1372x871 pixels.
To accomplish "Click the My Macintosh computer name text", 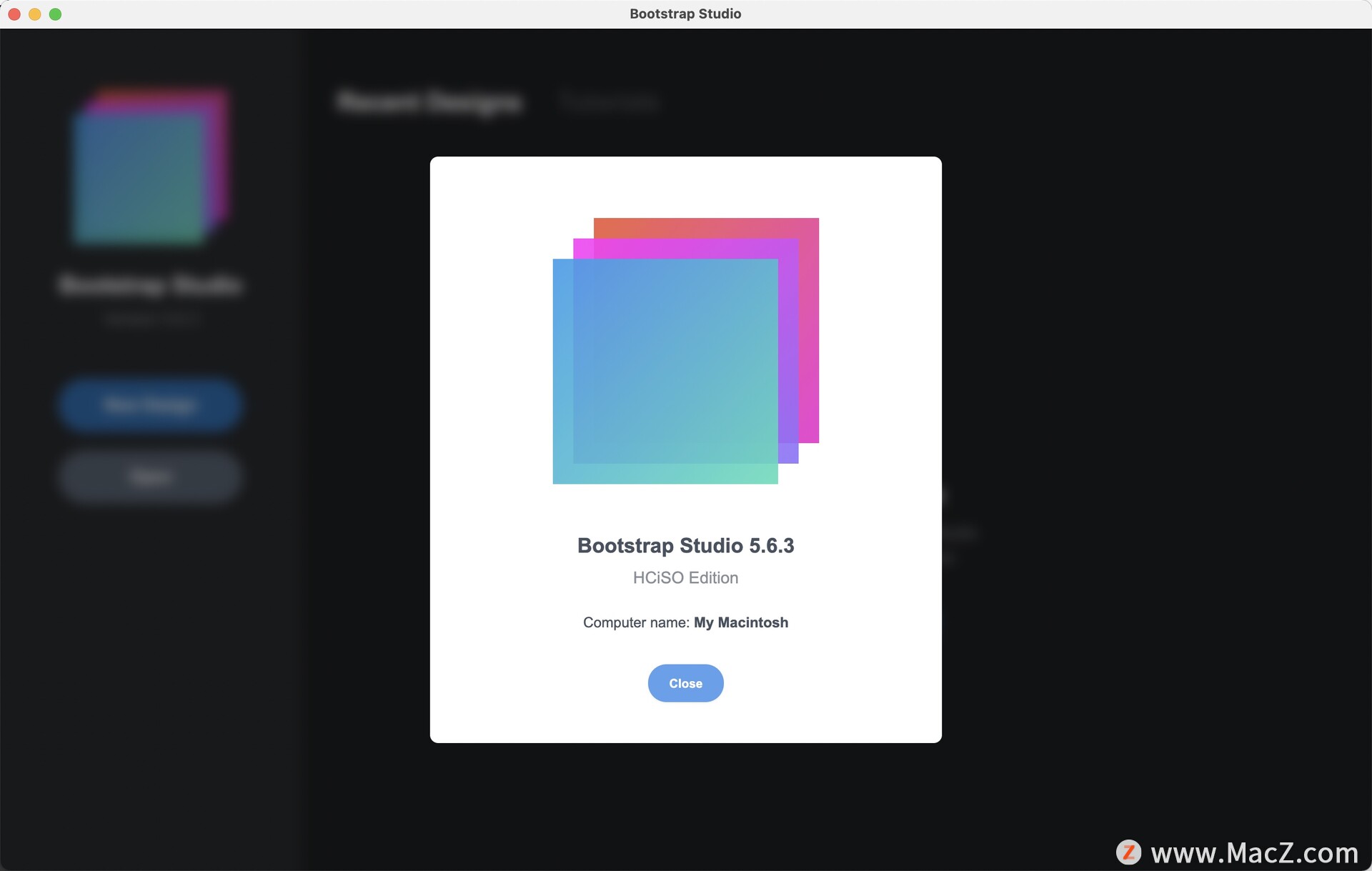I will [x=741, y=622].
